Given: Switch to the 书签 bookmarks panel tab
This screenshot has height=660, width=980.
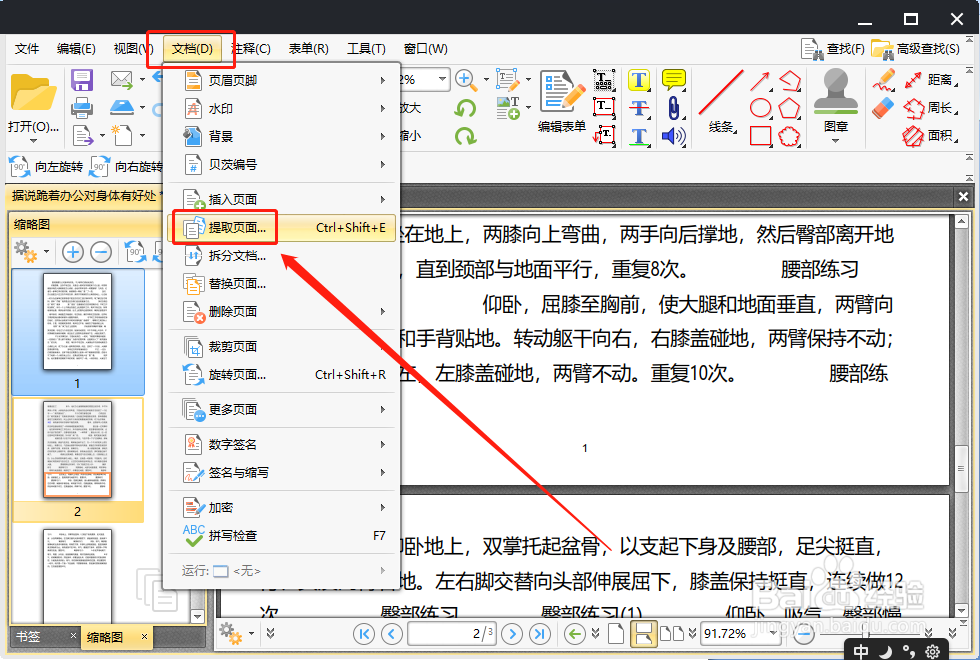Looking at the screenshot, I should [30, 635].
